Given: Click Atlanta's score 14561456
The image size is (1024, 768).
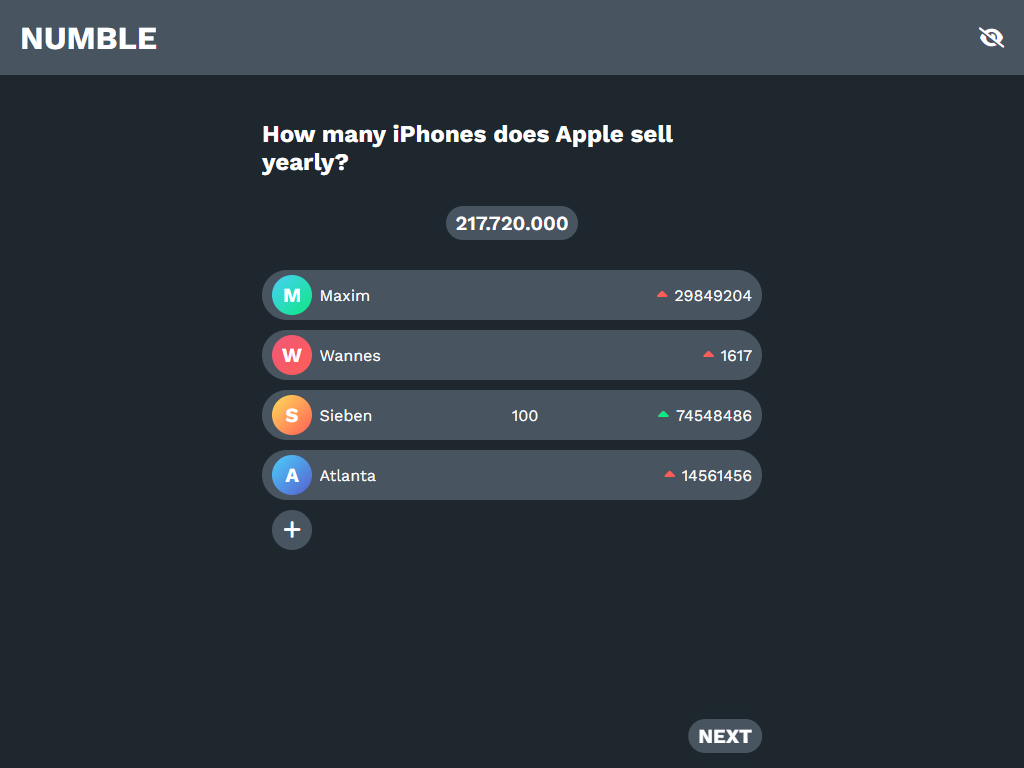Looking at the screenshot, I should pyautogui.click(x=717, y=476).
